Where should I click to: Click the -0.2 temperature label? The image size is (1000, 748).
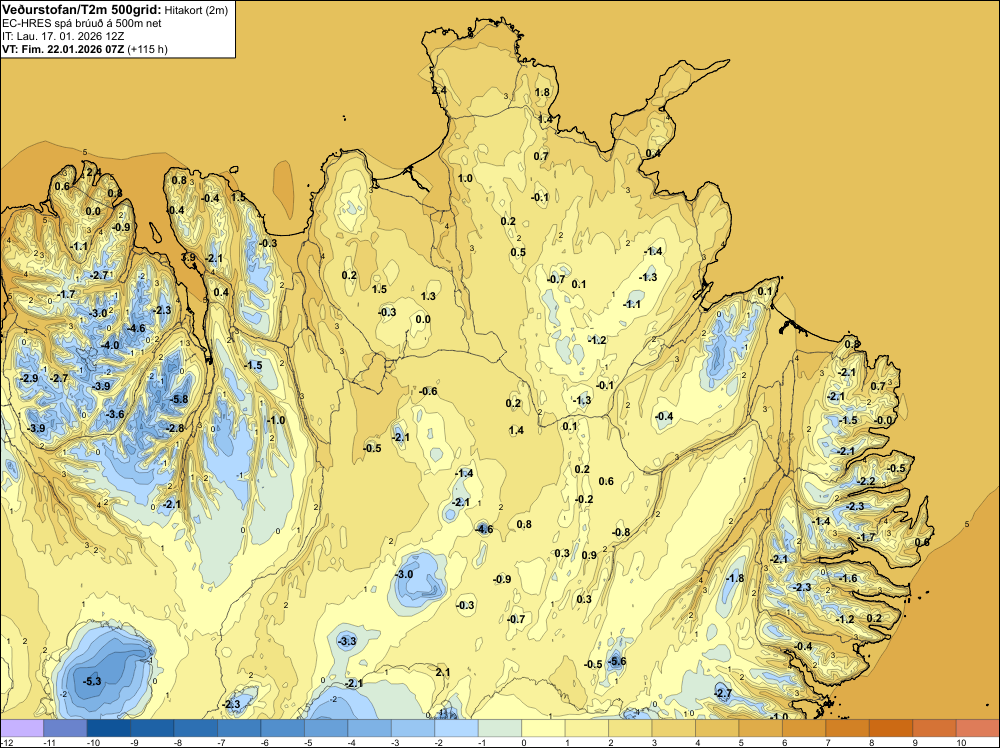[x=584, y=499]
